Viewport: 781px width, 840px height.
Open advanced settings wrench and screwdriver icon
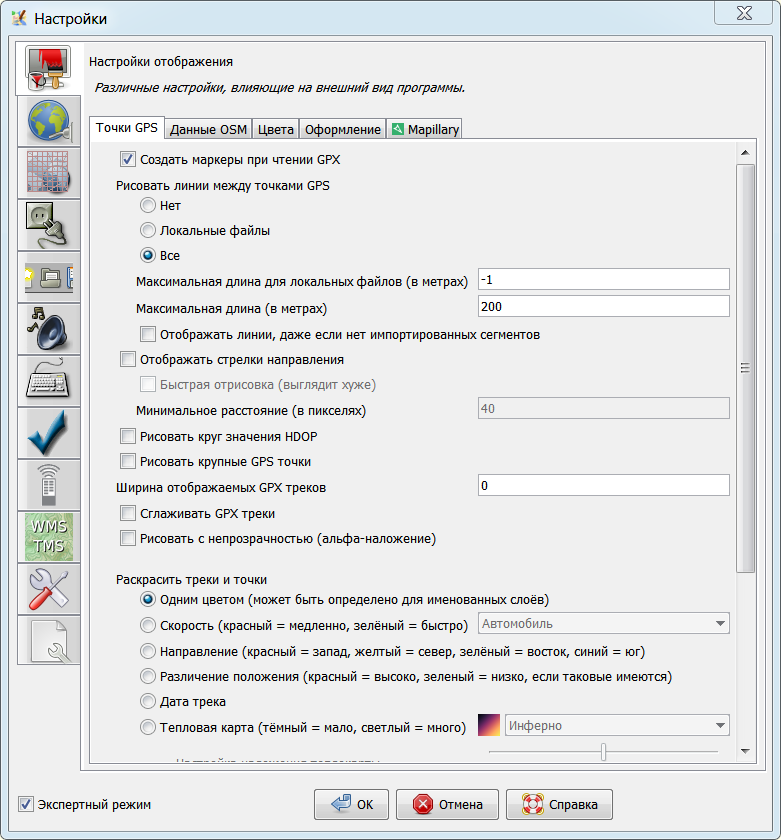48,590
